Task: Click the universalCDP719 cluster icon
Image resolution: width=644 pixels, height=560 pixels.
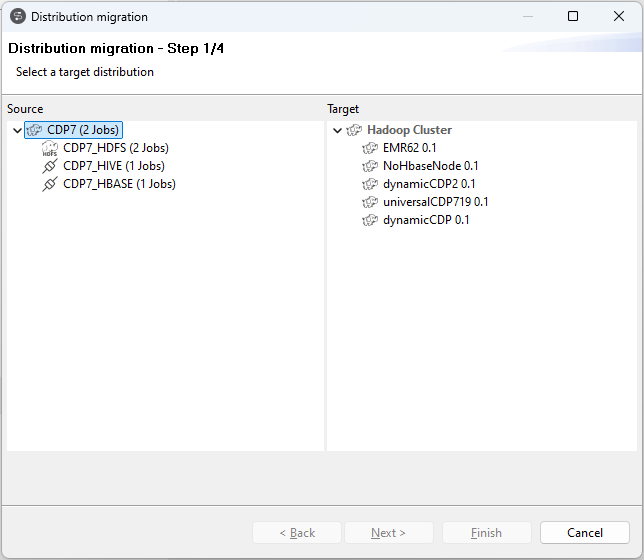Action: coord(370,202)
